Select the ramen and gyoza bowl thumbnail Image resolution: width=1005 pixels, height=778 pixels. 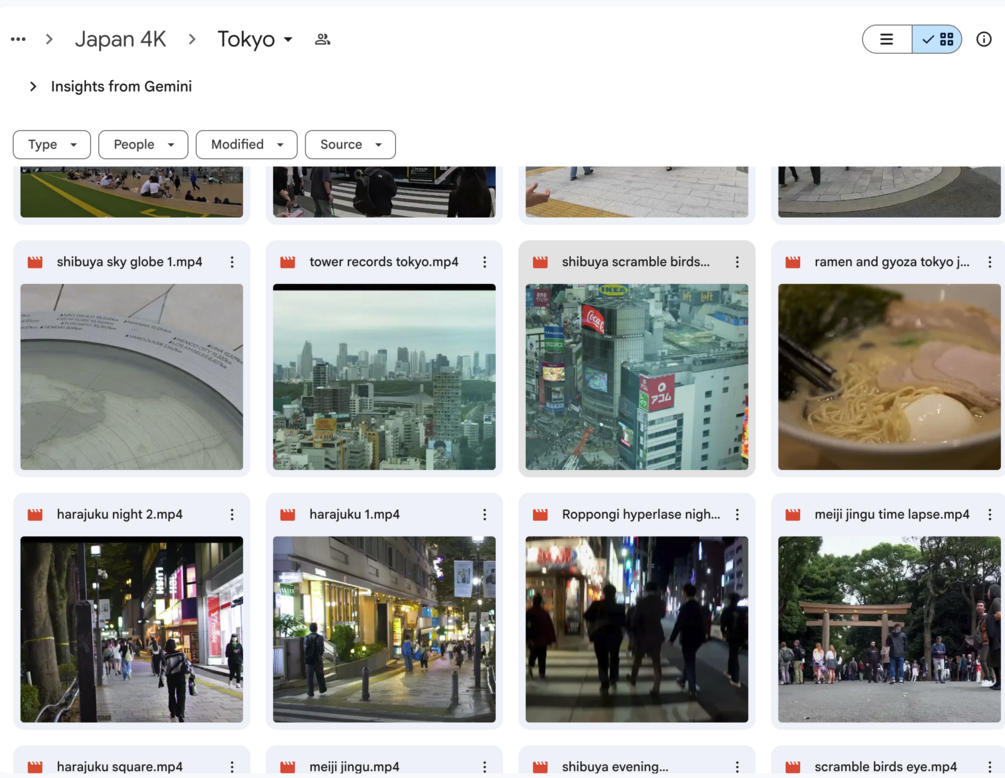(889, 377)
